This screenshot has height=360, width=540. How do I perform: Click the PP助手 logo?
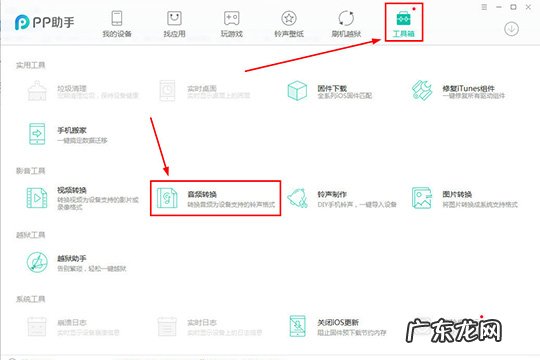click(44, 22)
